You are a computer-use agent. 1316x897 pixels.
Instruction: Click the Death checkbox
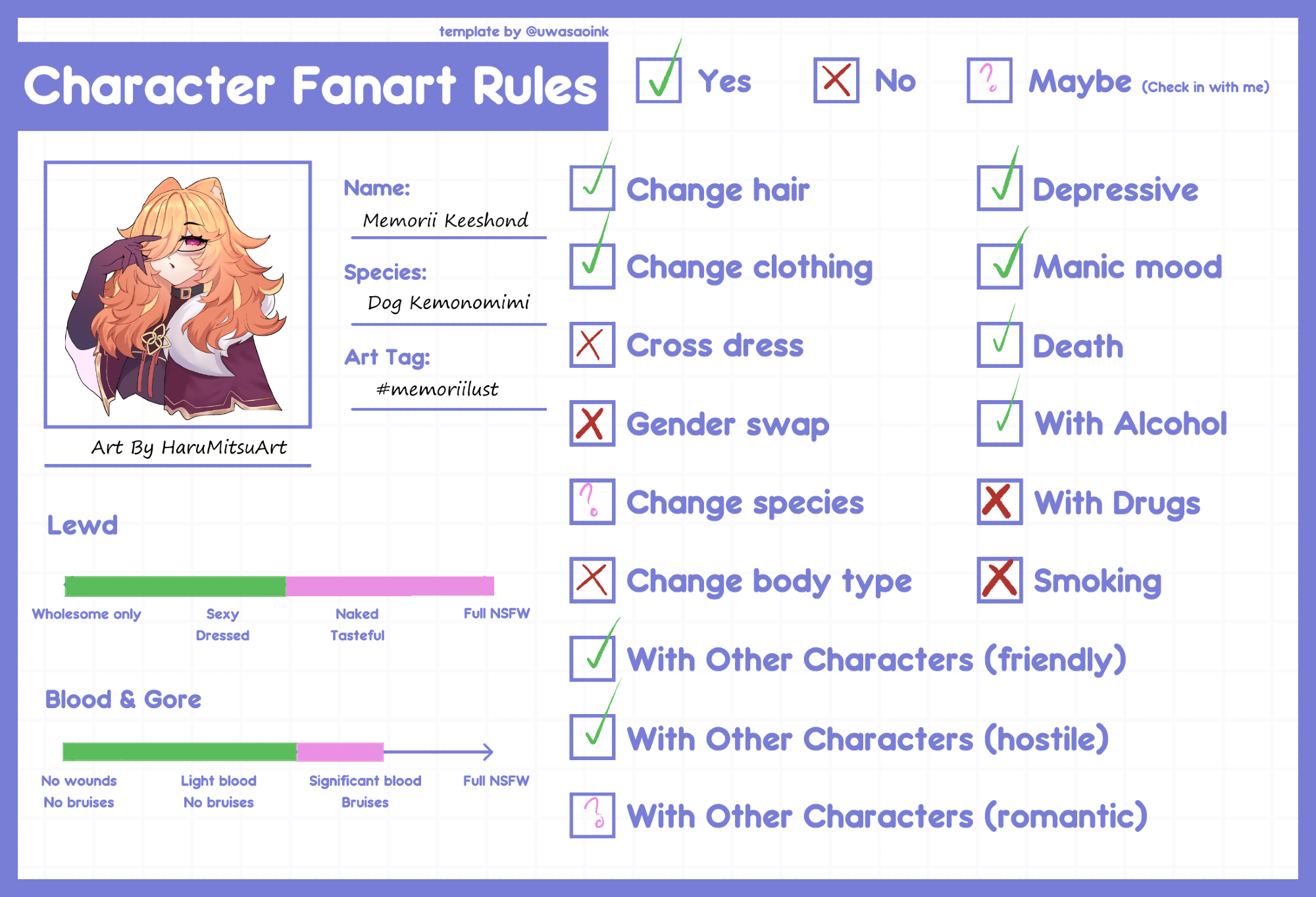tap(1000, 344)
